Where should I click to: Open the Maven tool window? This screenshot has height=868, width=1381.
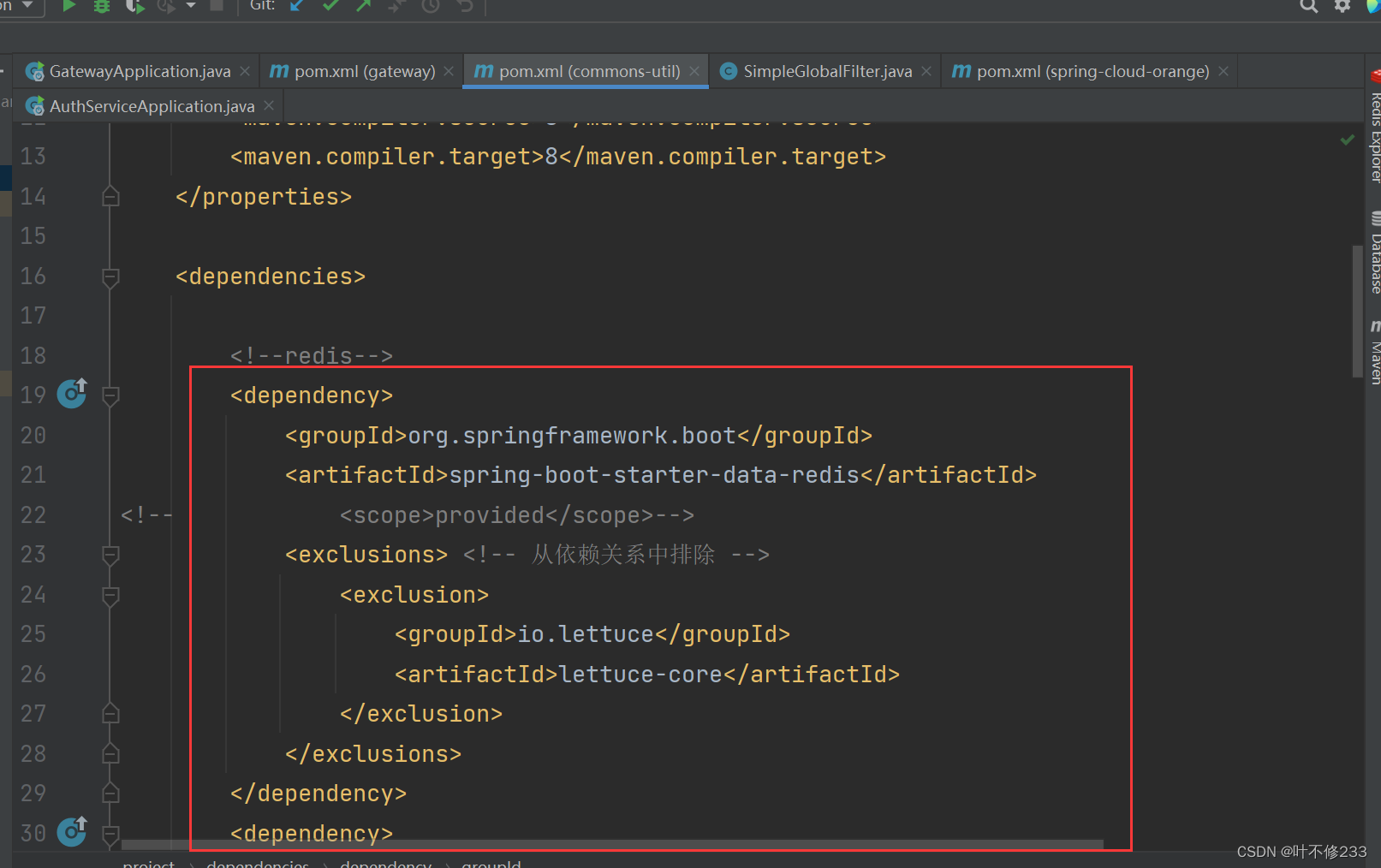pyautogui.click(x=1374, y=353)
